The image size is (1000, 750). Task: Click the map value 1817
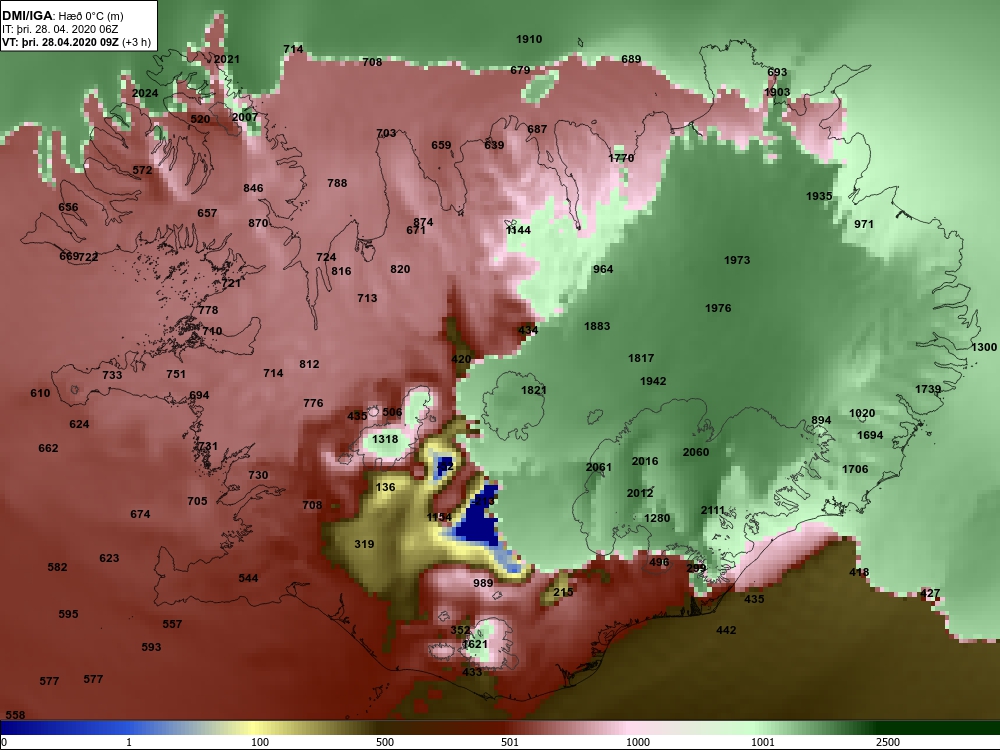click(641, 358)
